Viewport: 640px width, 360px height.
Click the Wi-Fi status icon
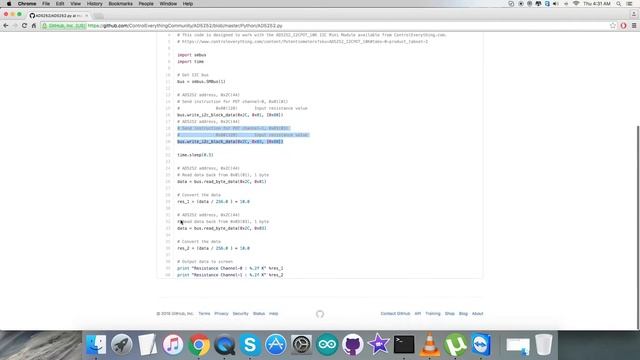tap(576, 4)
